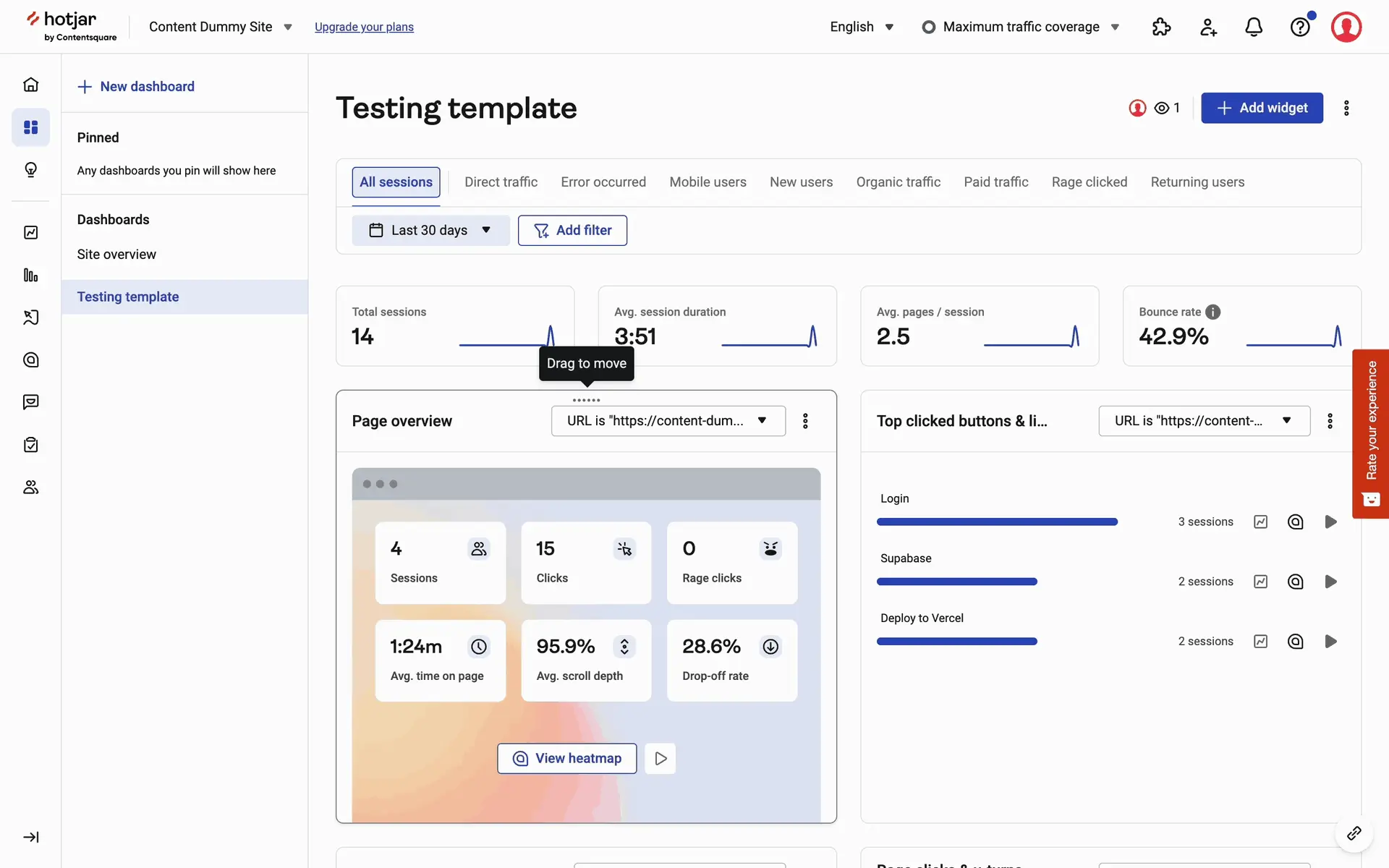Image resolution: width=1389 pixels, height=868 pixels.
Task: Expand the Content Dummy Site selector
Action: 220,27
